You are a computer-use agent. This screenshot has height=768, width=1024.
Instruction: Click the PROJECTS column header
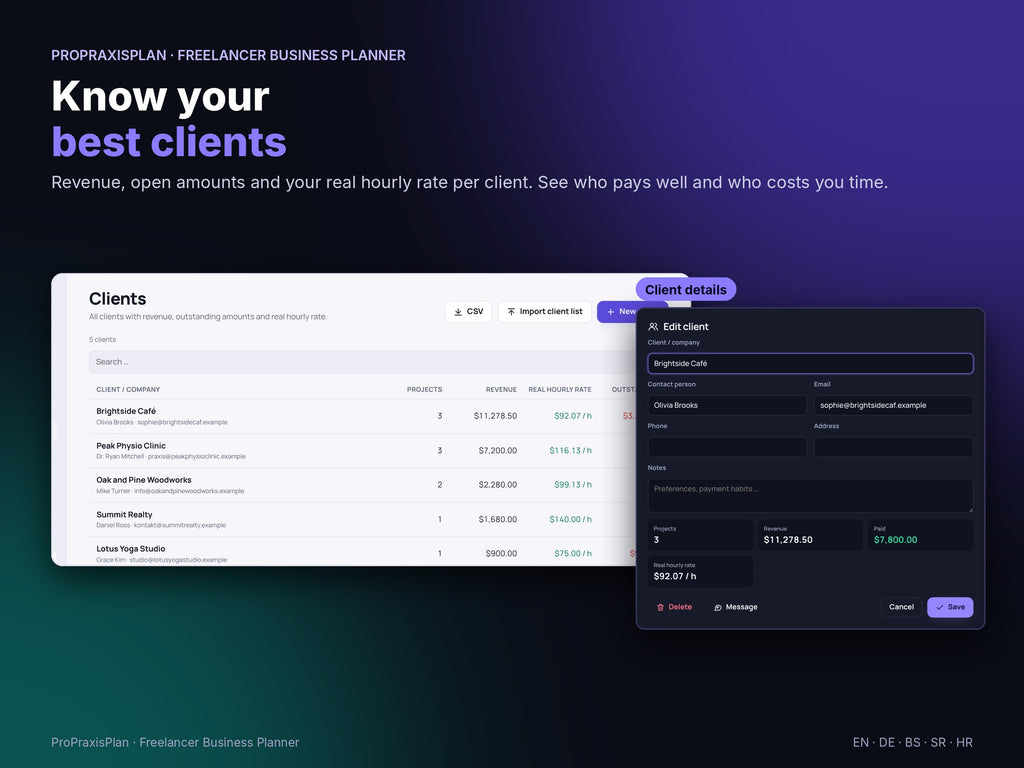[x=424, y=389]
